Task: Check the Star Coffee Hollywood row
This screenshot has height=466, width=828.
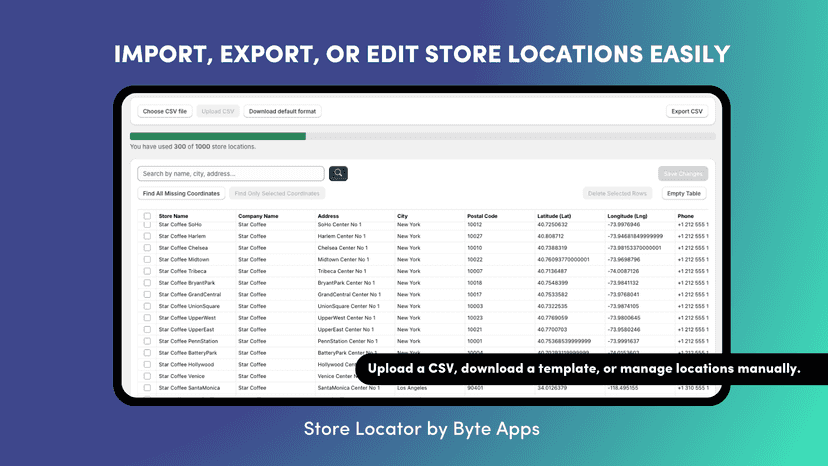Action: tap(147, 365)
